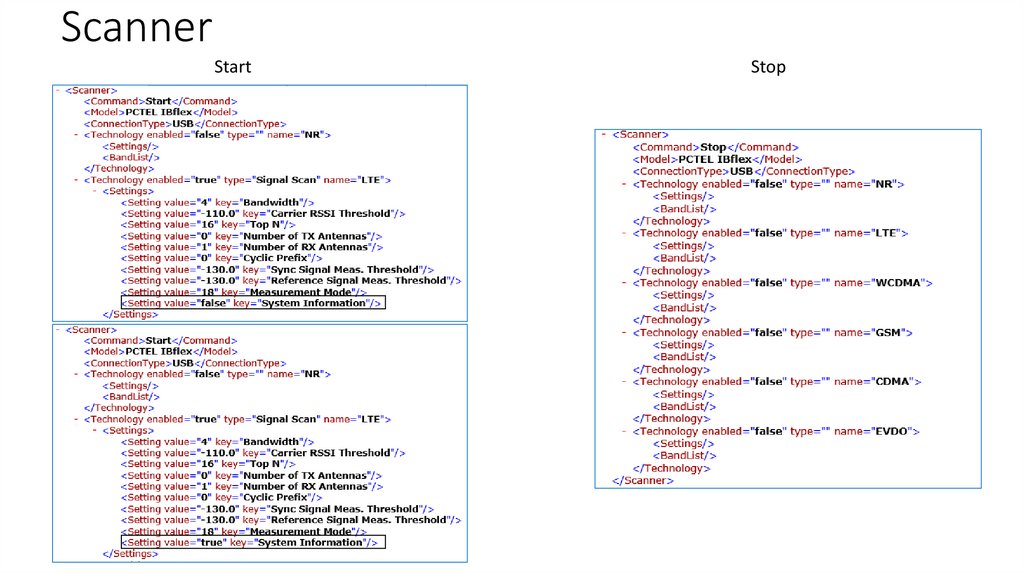
Task: Select the <BandList/> line under WCDMA
Action: (x=684, y=308)
